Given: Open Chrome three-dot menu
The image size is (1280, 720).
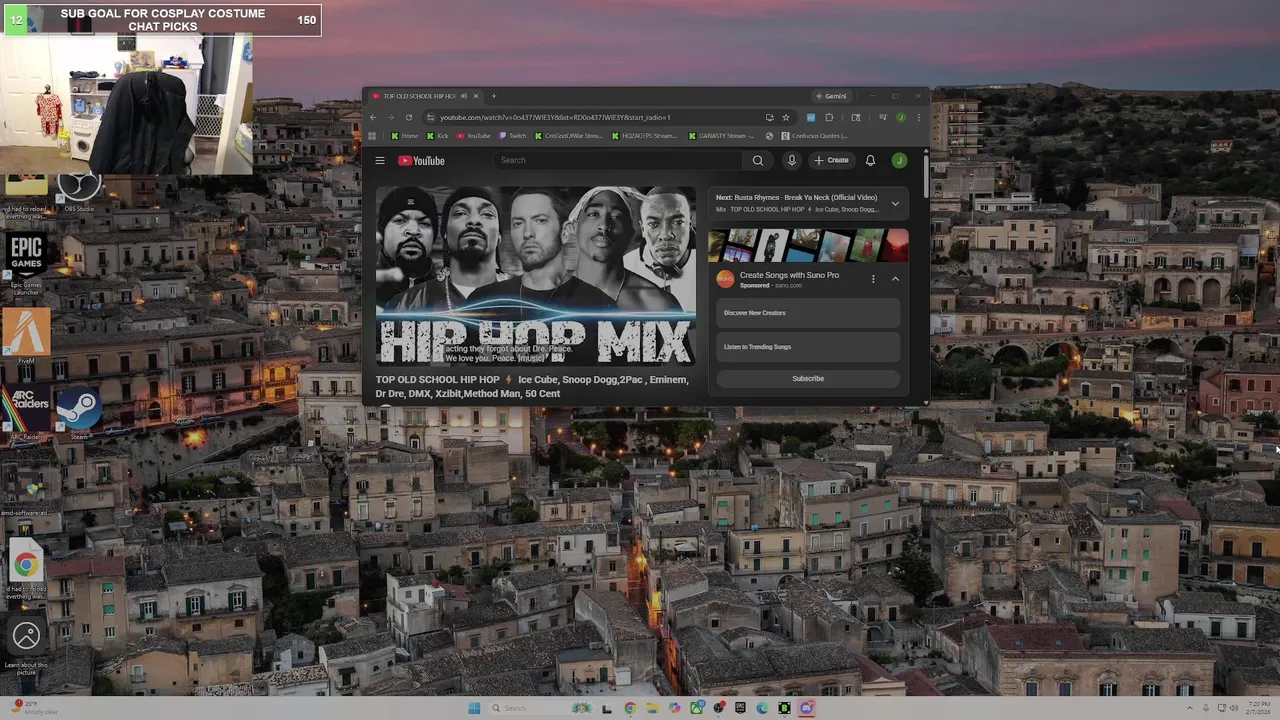Looking at the screenshot, I should (918, 117).
